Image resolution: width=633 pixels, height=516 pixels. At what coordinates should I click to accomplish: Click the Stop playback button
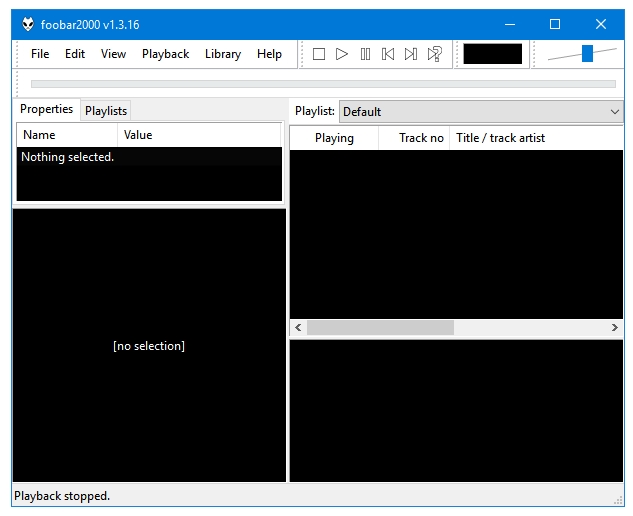click(319, 54)
